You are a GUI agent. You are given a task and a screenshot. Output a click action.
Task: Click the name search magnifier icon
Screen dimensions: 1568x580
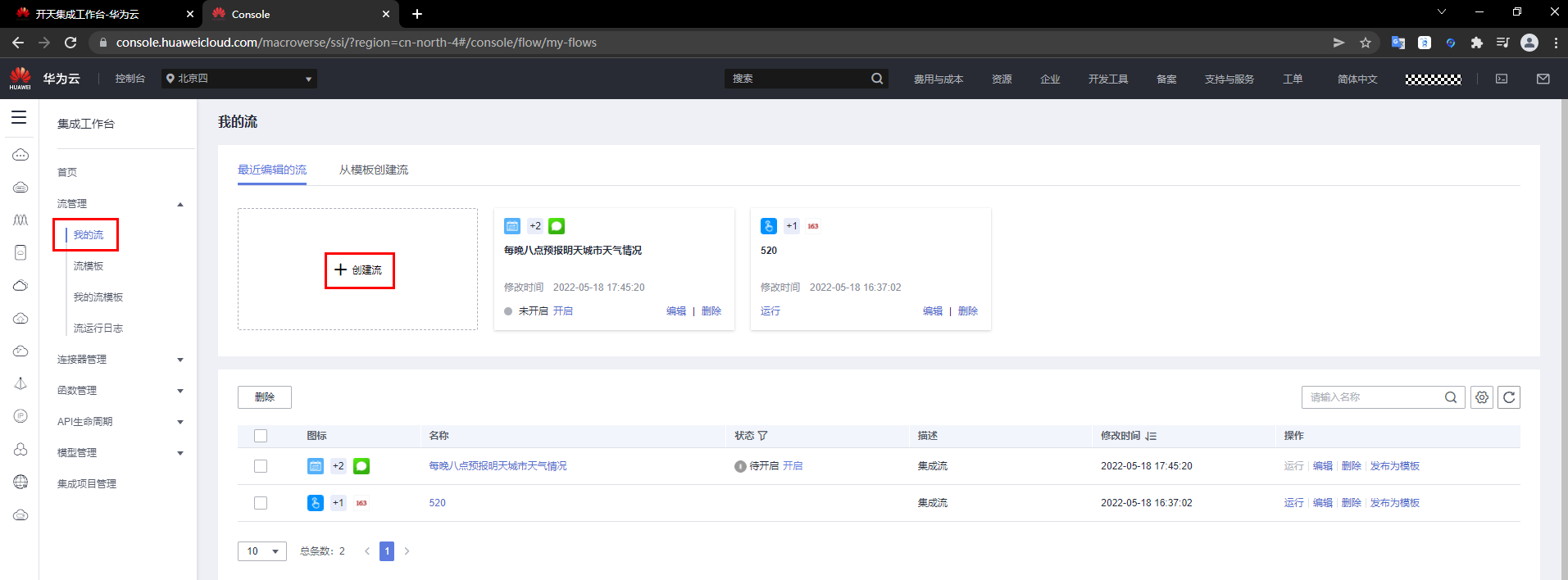click(1451, 397)
